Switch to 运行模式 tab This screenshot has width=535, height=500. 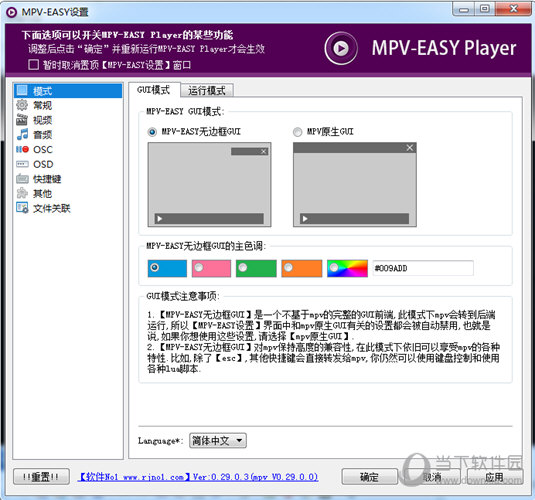[207, 90]
